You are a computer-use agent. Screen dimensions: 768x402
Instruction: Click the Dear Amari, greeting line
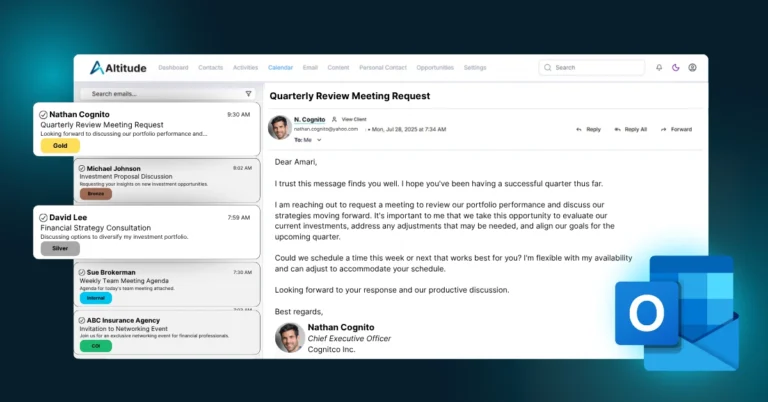[x=296, y=162]
